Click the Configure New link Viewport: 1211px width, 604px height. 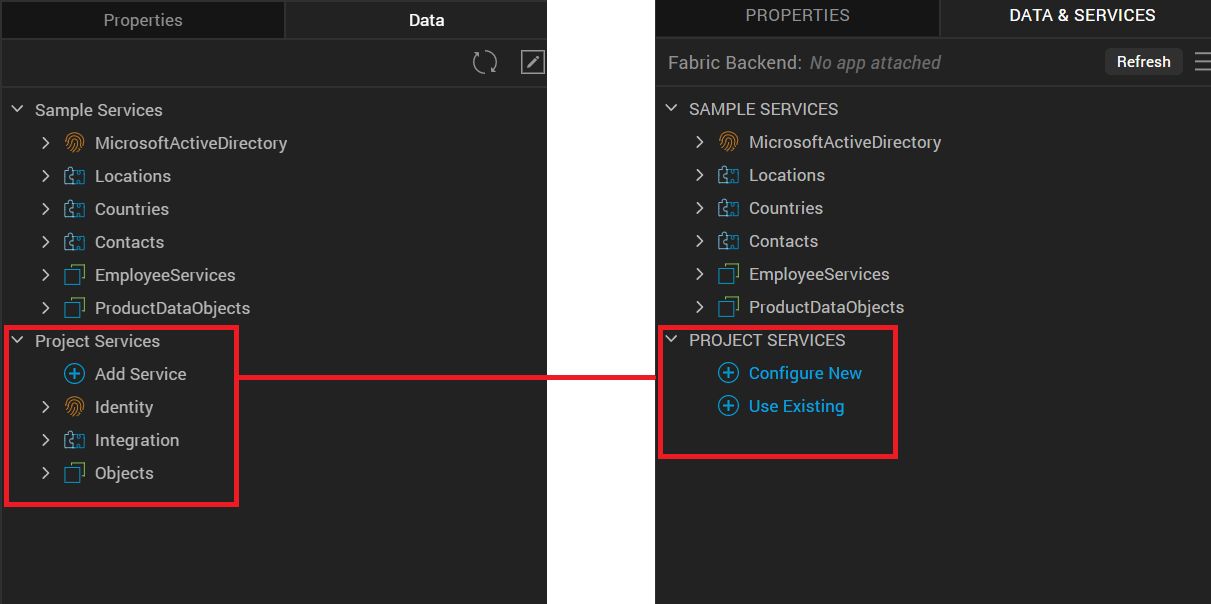click(805, 373)
